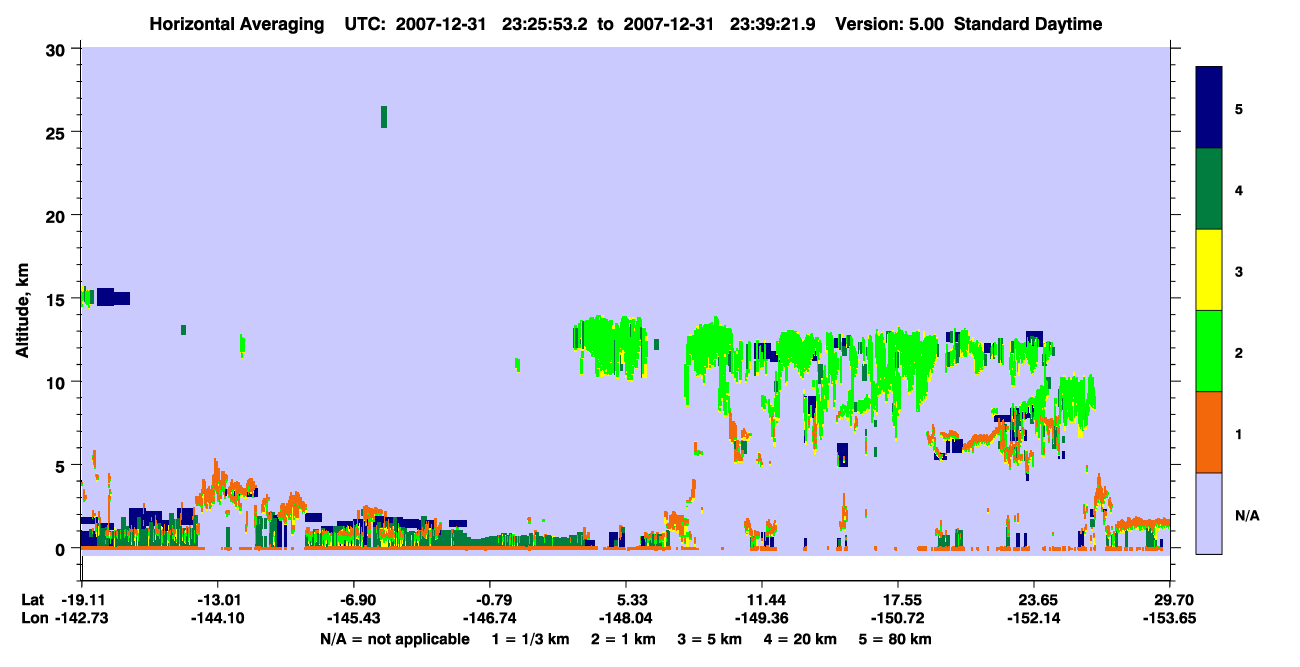Click the latitude label 5.33
The image size is (1300, 667).
point(625,600)
